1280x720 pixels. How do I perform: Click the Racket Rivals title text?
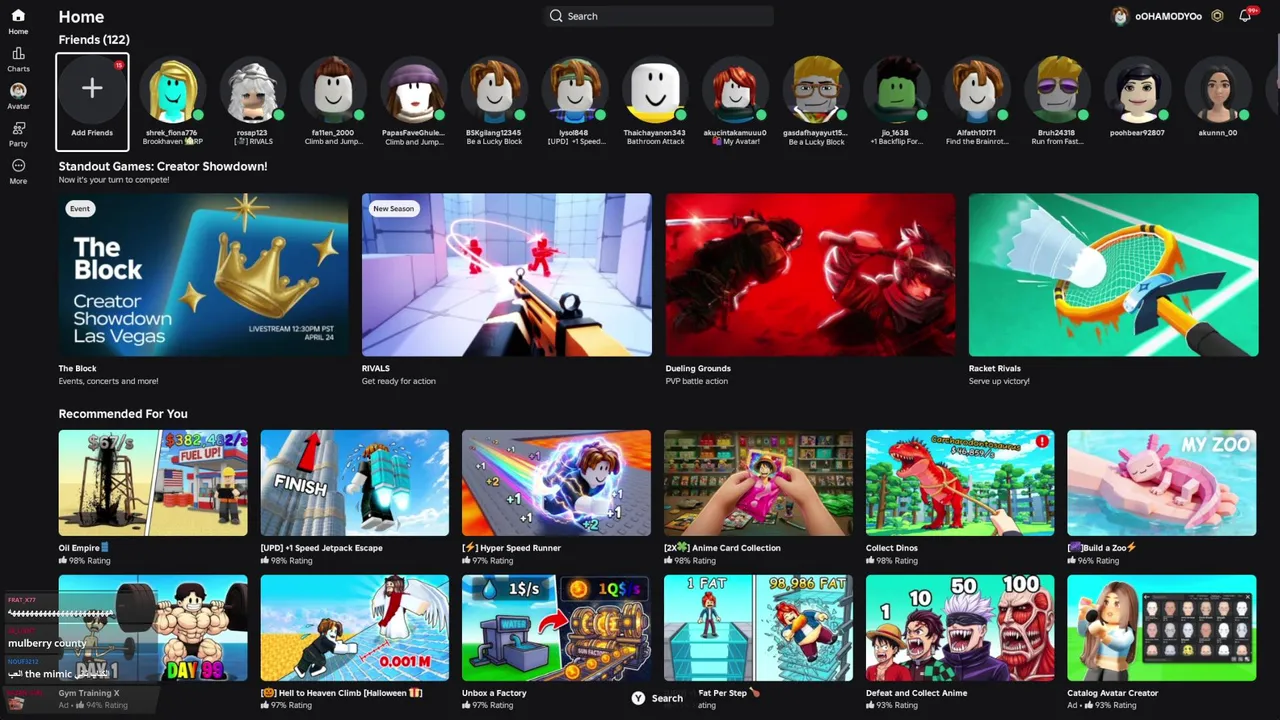click(995, 369)
